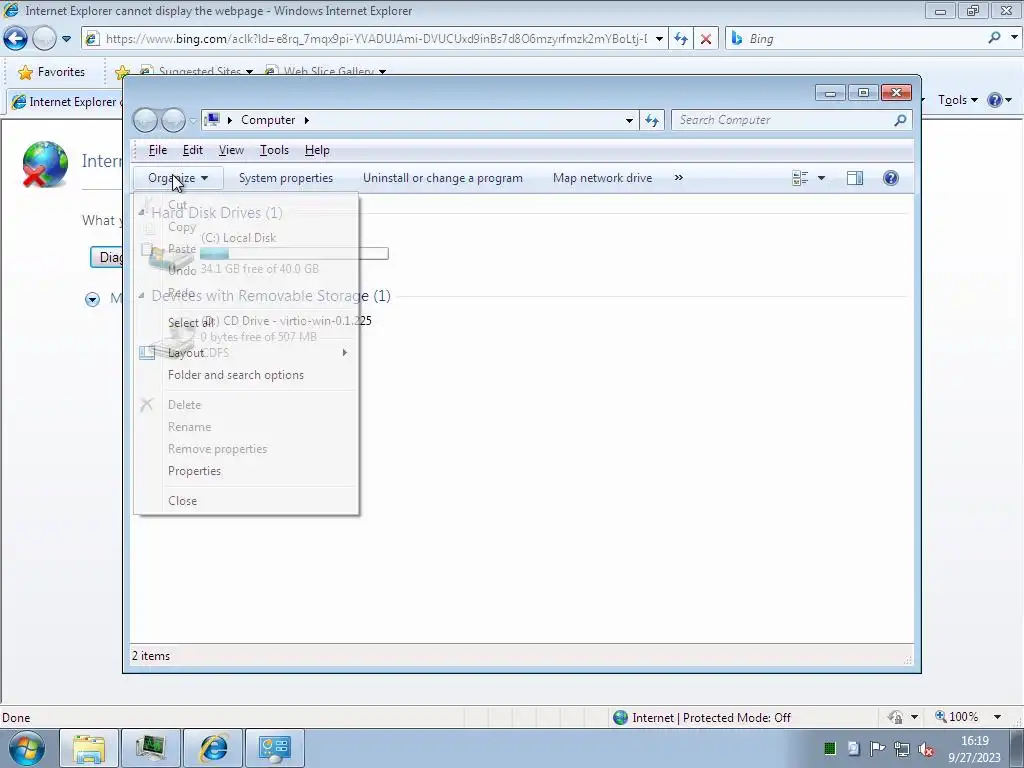Click the Action Center flag tray icon
The image size is (1024, 768).
tap(878, 749)
